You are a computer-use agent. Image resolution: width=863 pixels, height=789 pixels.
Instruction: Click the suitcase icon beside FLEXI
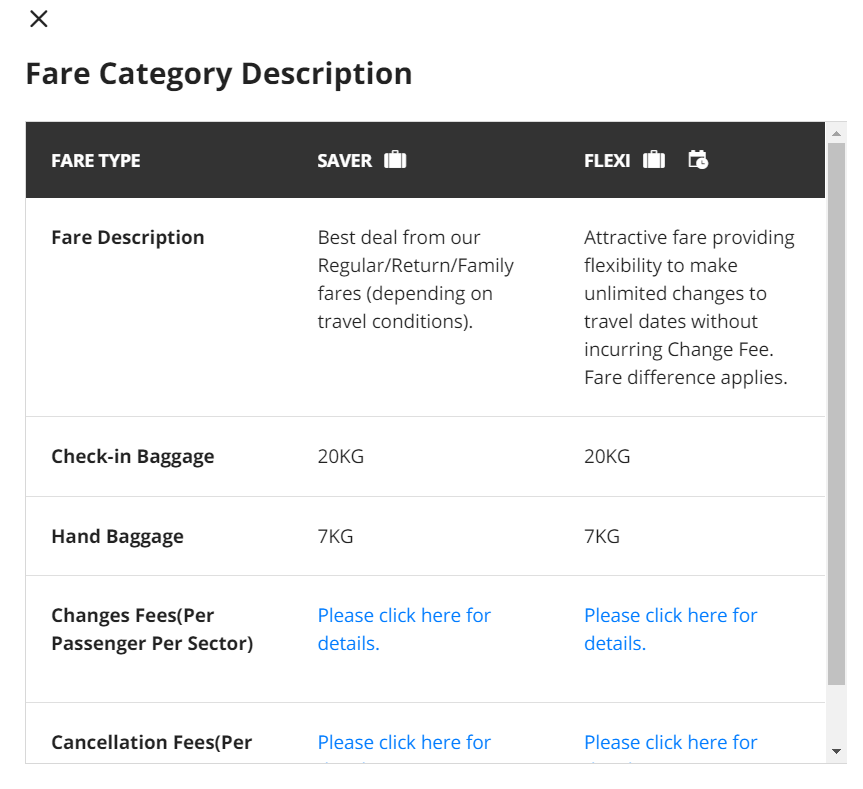[654, 160]
